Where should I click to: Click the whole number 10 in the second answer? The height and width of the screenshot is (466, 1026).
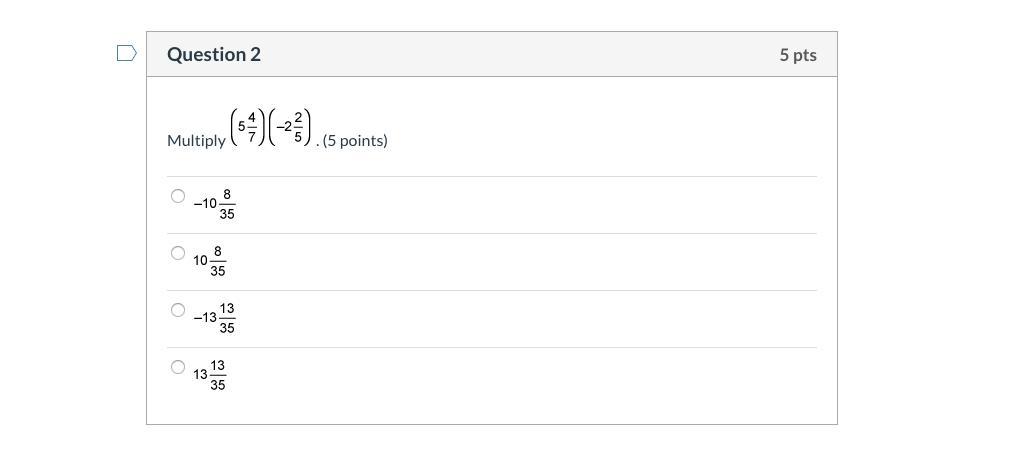tap(200, 260)
